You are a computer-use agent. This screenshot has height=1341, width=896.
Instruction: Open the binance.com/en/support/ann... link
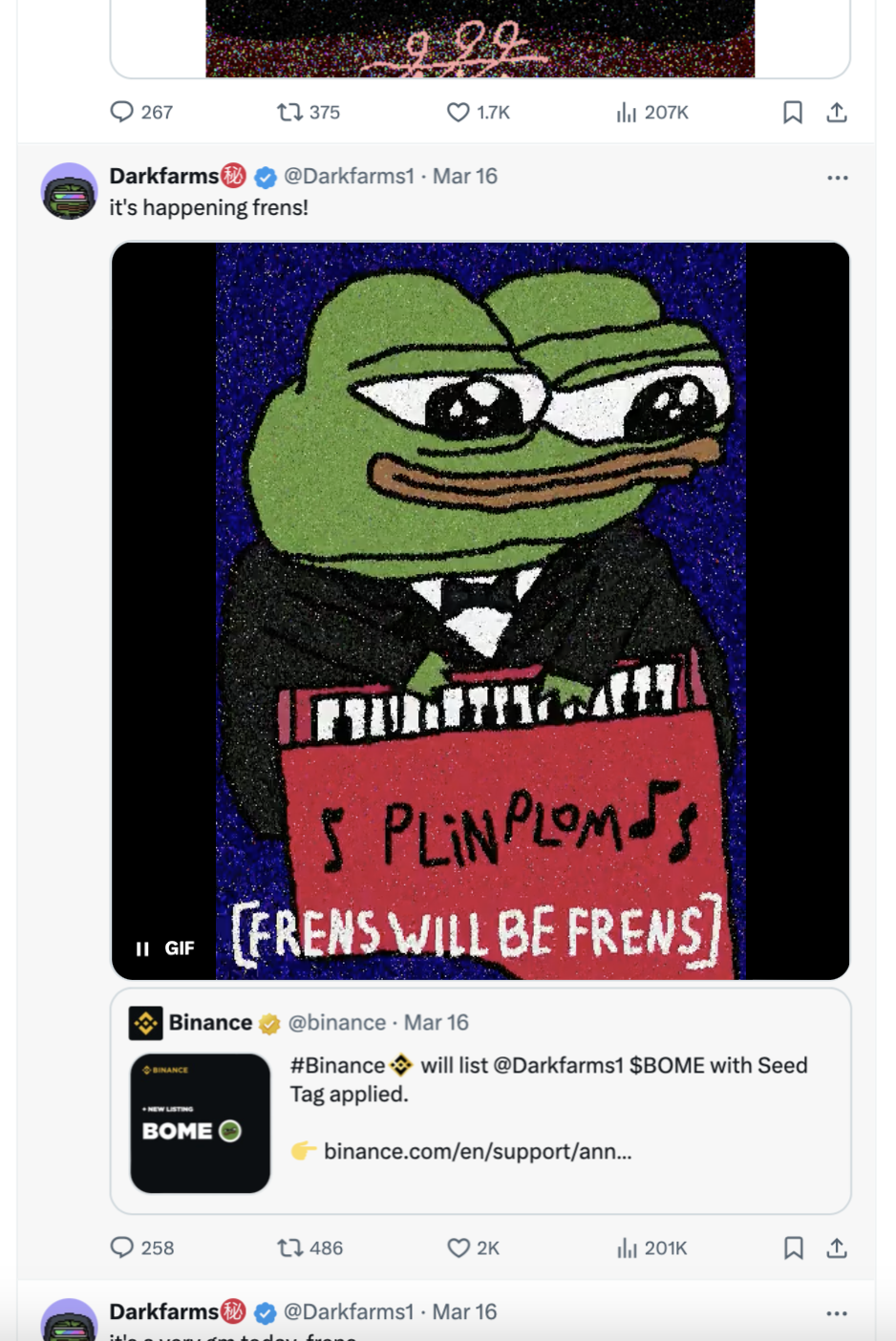478,1151
